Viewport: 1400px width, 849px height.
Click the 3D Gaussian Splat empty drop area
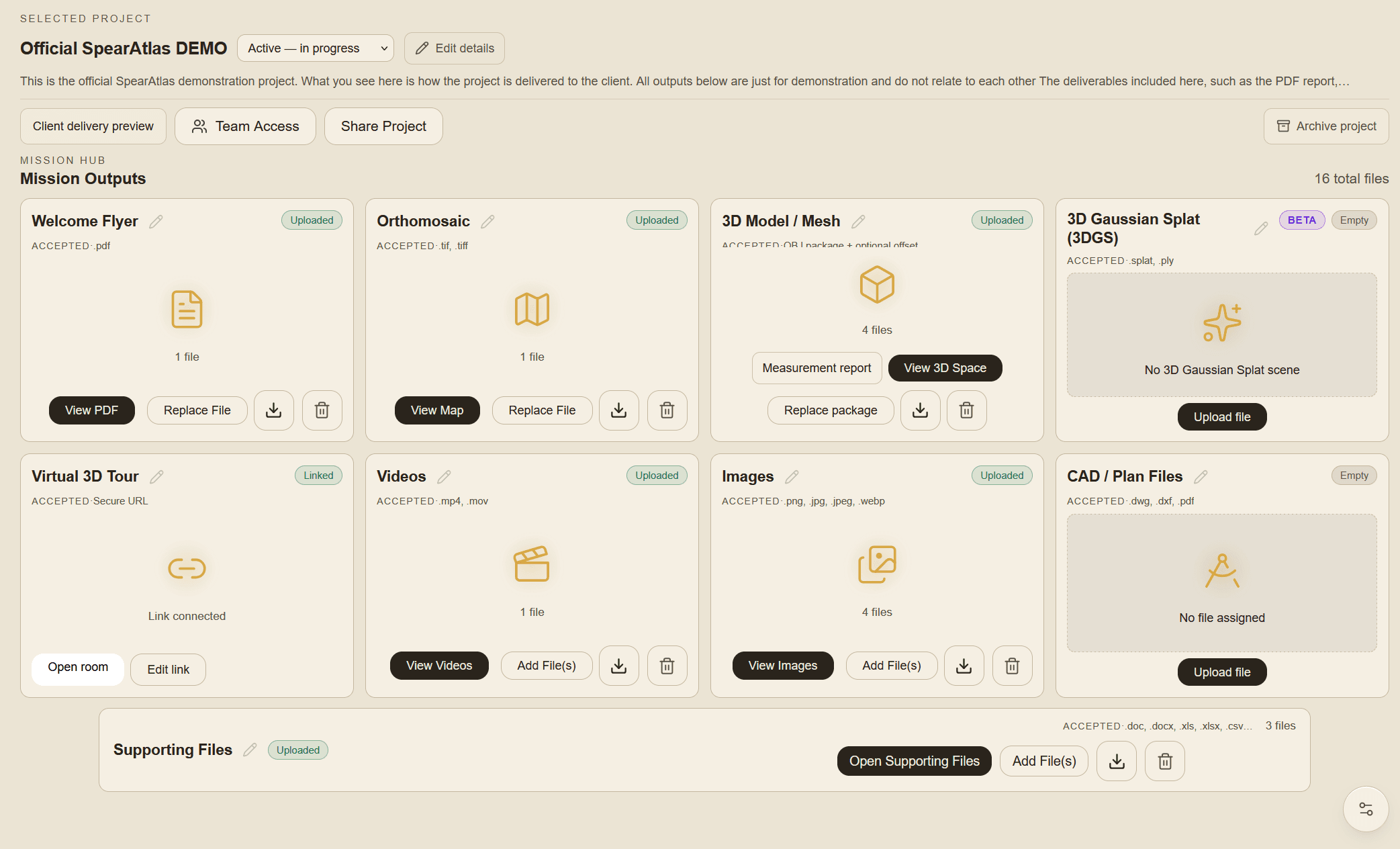point(1222,334)
